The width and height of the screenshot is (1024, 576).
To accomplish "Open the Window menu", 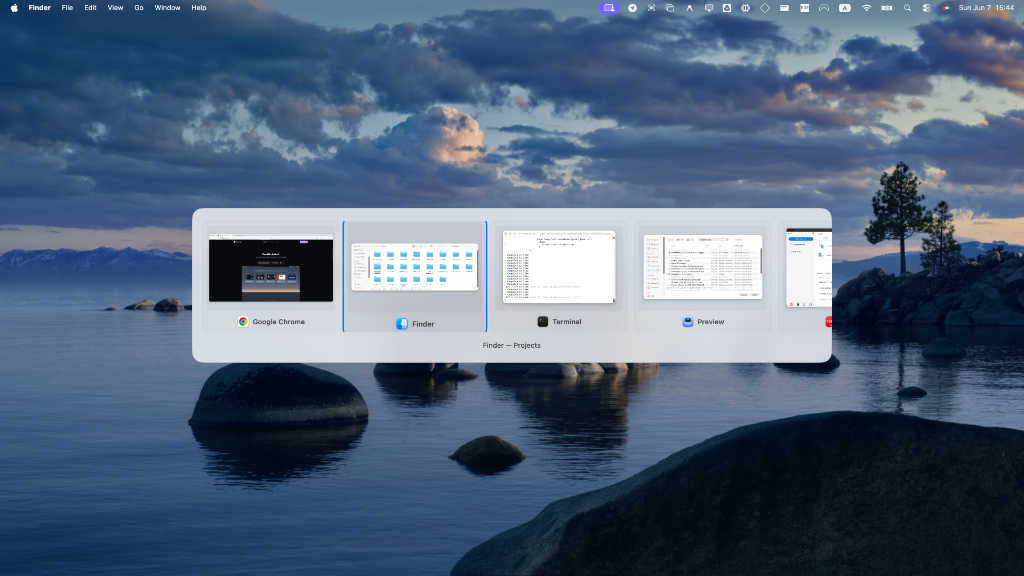I will click(167, 8).
